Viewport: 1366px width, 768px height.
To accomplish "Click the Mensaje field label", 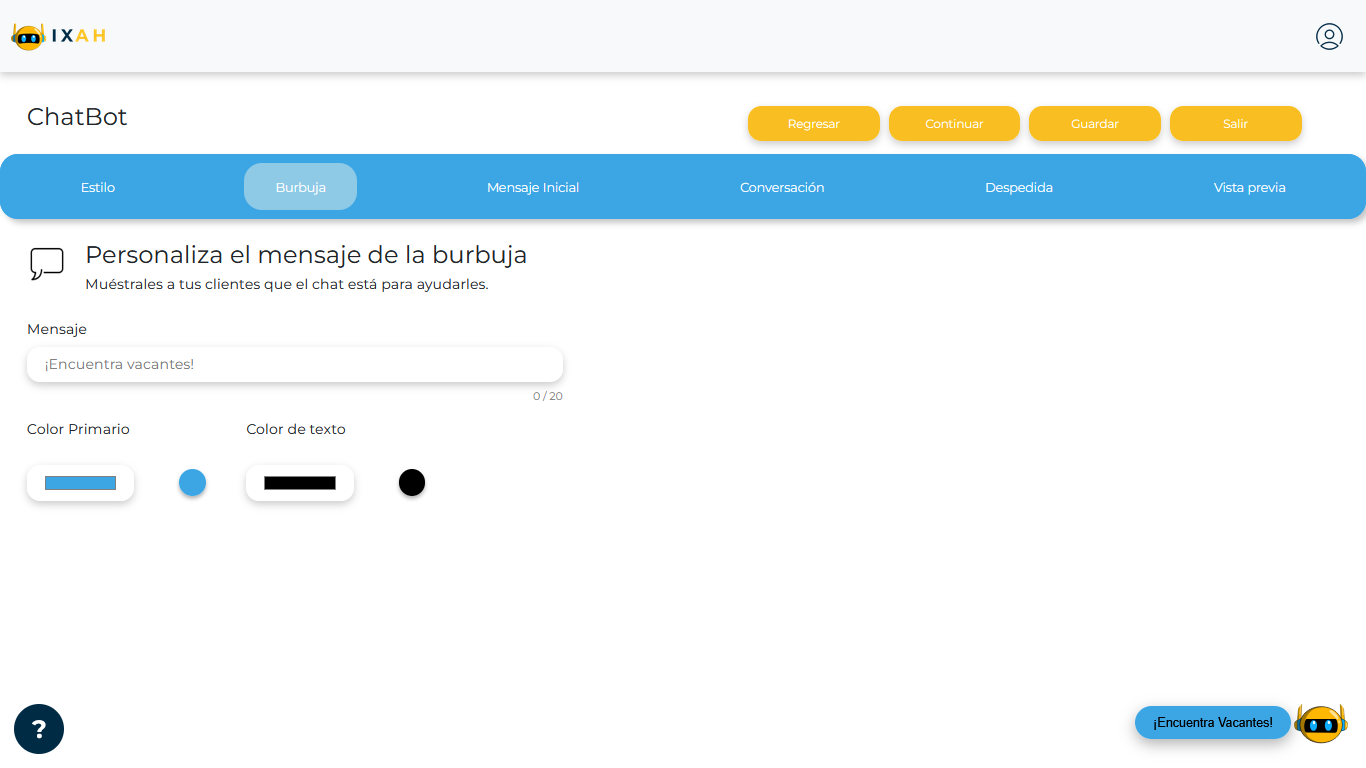I will point(57,329).
